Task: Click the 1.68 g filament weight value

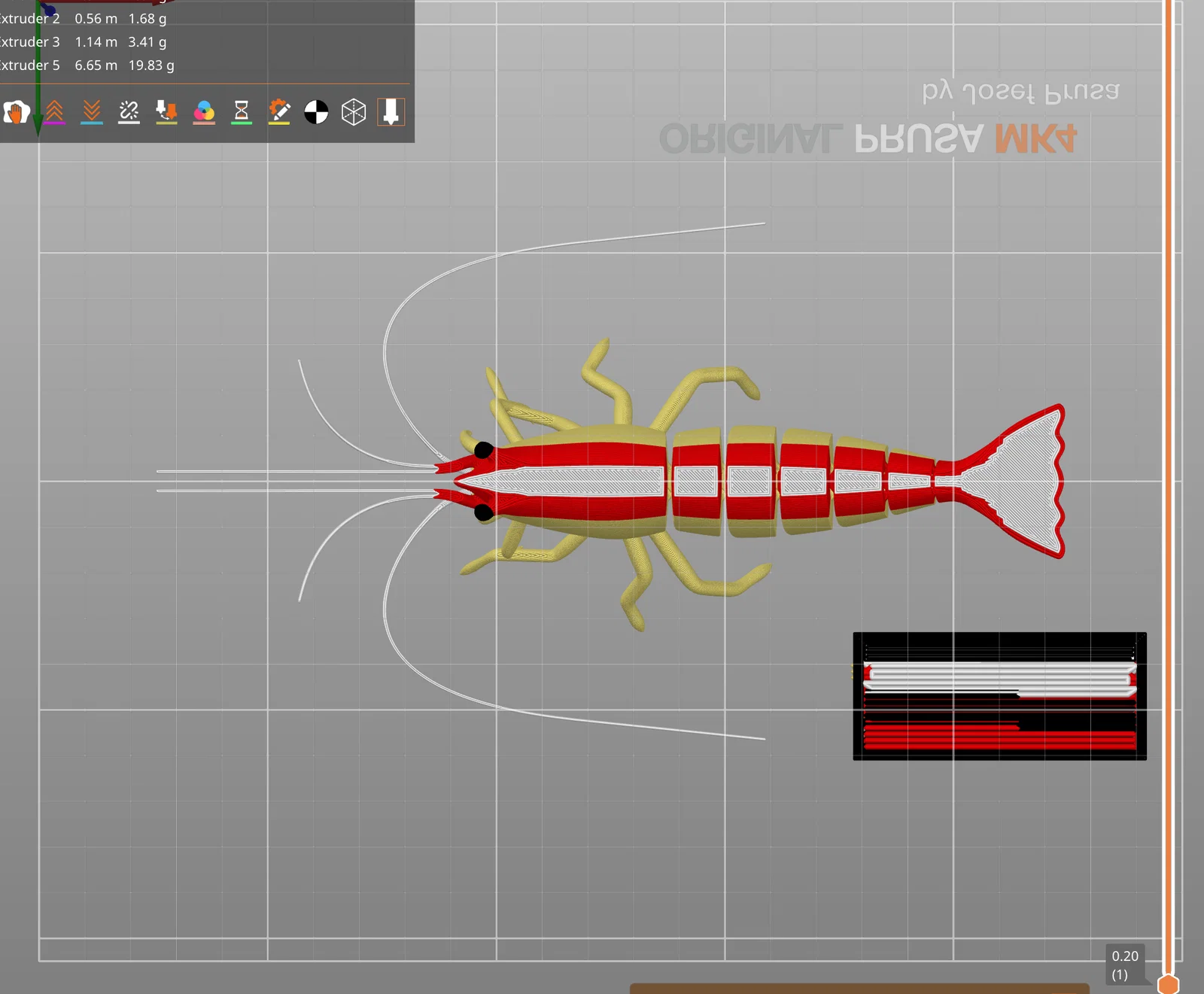Action: 147,19
